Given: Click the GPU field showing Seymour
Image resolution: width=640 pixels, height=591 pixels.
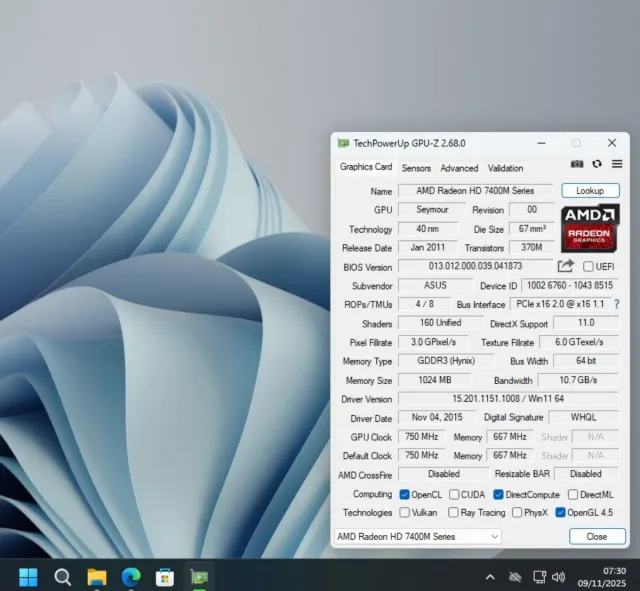Looking at the screenshot, I should [432, 210].
